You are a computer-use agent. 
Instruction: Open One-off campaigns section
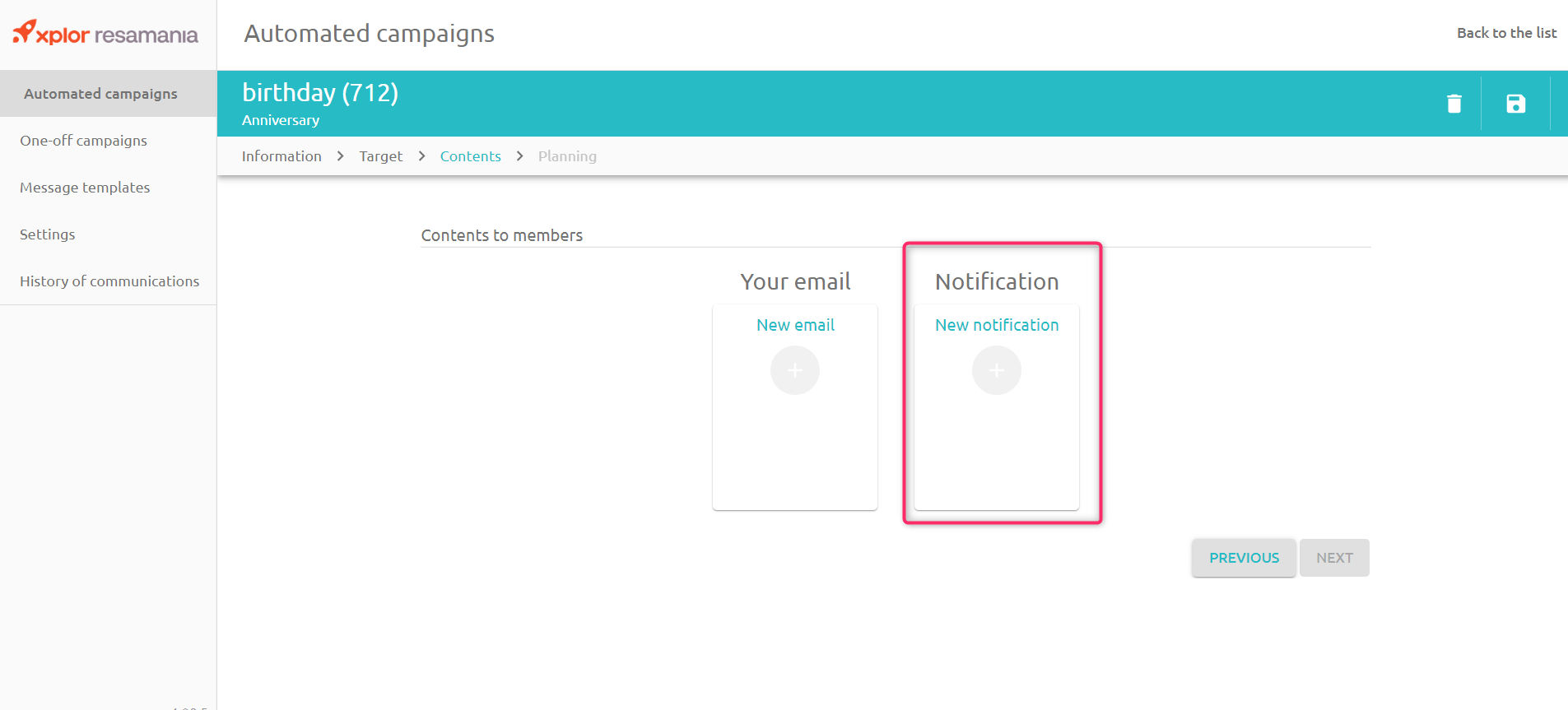(x=83, y=141)
